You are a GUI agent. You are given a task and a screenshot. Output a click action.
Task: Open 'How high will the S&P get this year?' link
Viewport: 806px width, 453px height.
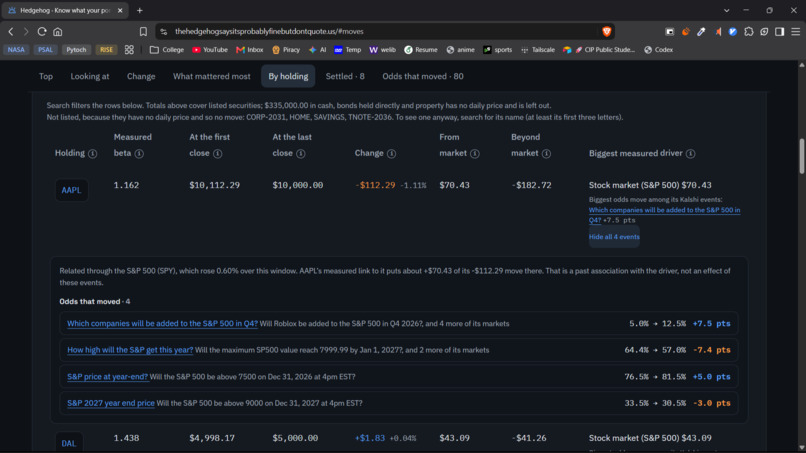pyautogui.click(x=130, y=350)
